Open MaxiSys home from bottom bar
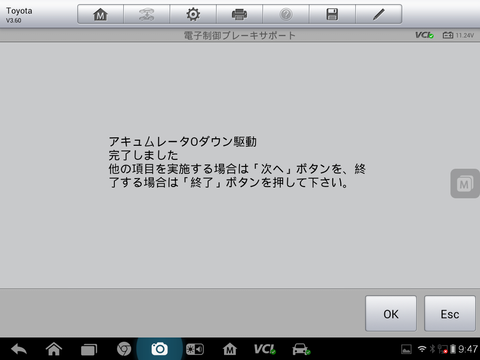The image size is (480, 360). pyautogui.click(x=230, y=349)
